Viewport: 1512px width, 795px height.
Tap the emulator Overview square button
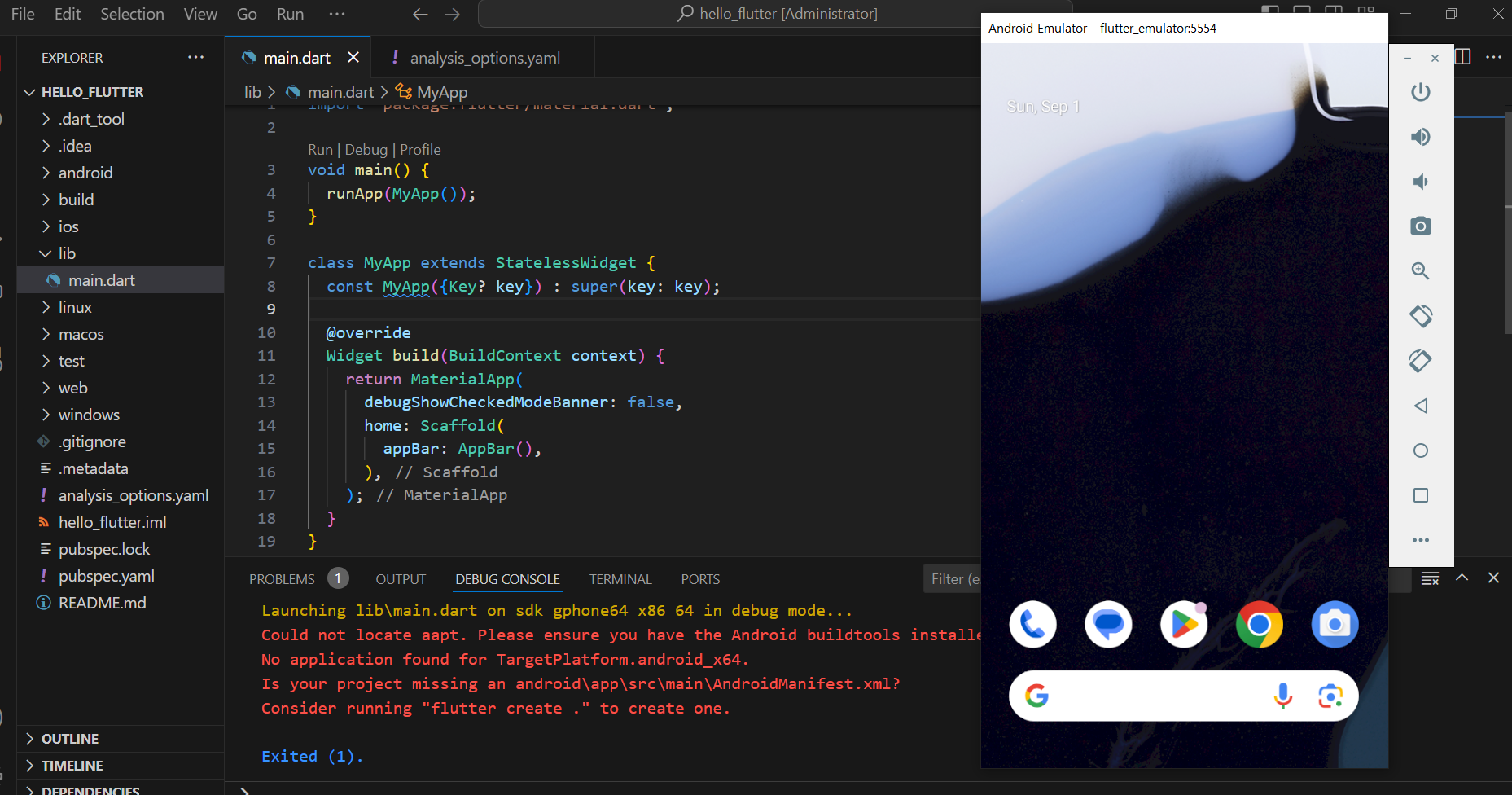(1421, 495)
